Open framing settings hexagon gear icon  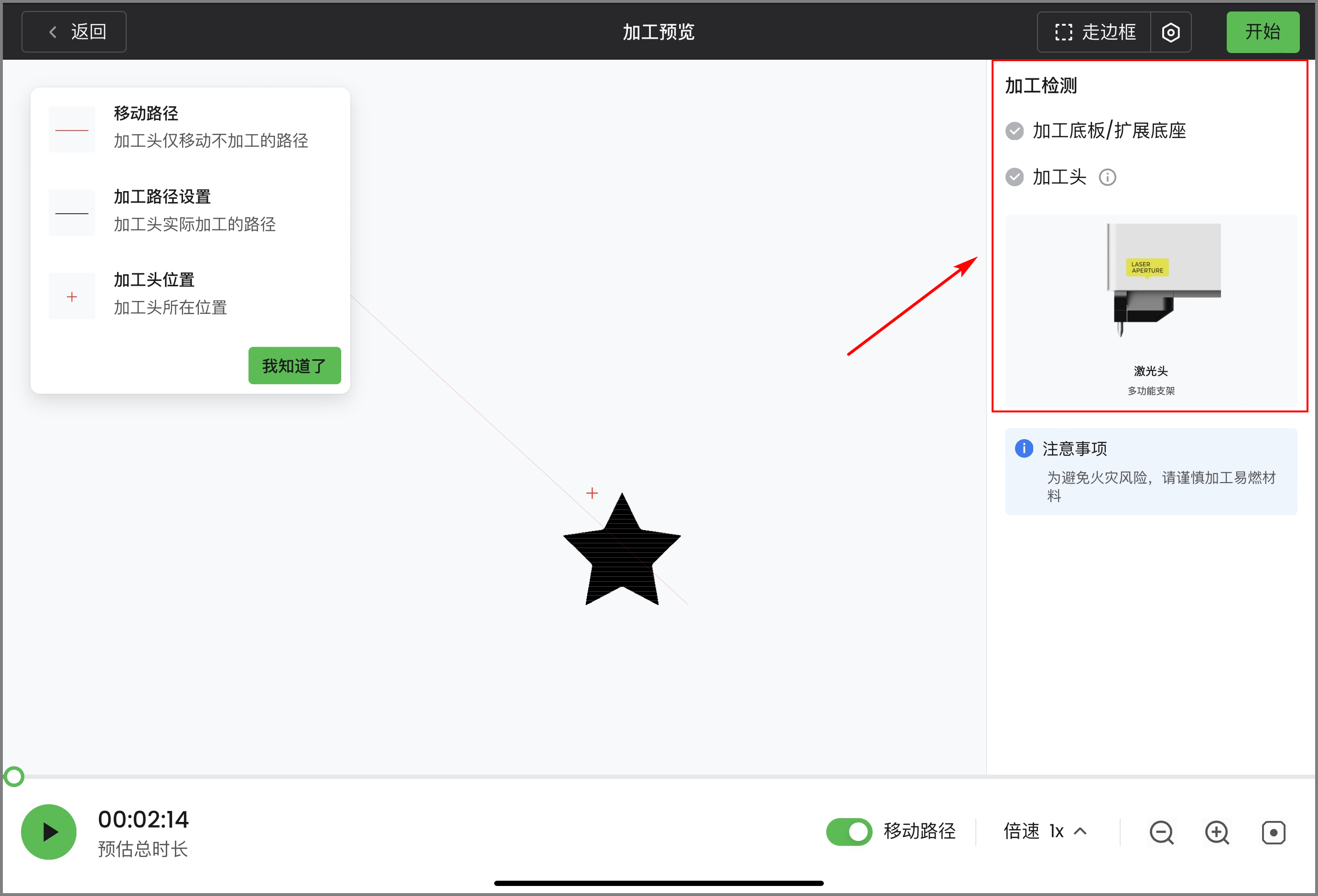pyautogui.click(x=1171, y=32)
